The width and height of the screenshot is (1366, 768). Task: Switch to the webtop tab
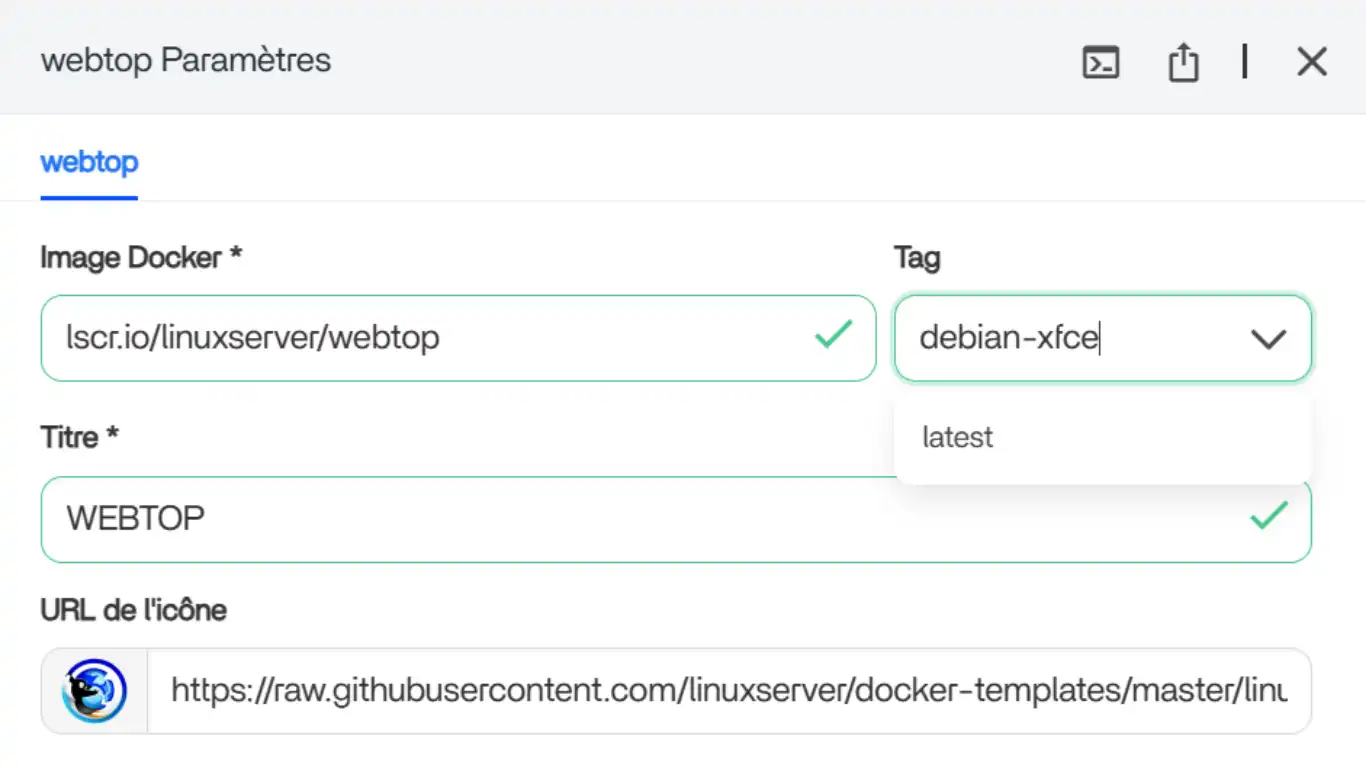tap(89, 162)
